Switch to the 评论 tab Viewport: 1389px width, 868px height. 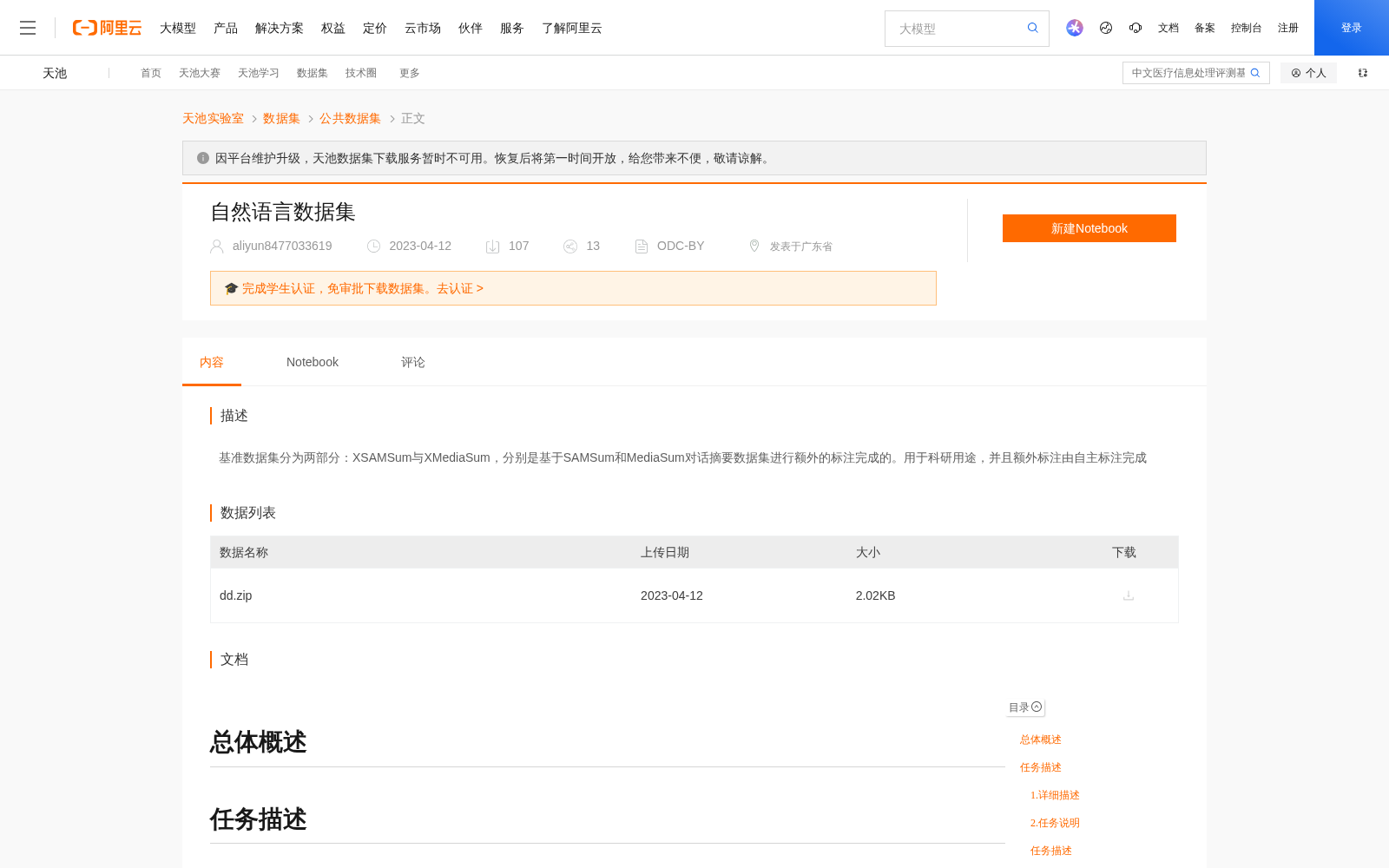pyautogui.click(x=413, y=362)
